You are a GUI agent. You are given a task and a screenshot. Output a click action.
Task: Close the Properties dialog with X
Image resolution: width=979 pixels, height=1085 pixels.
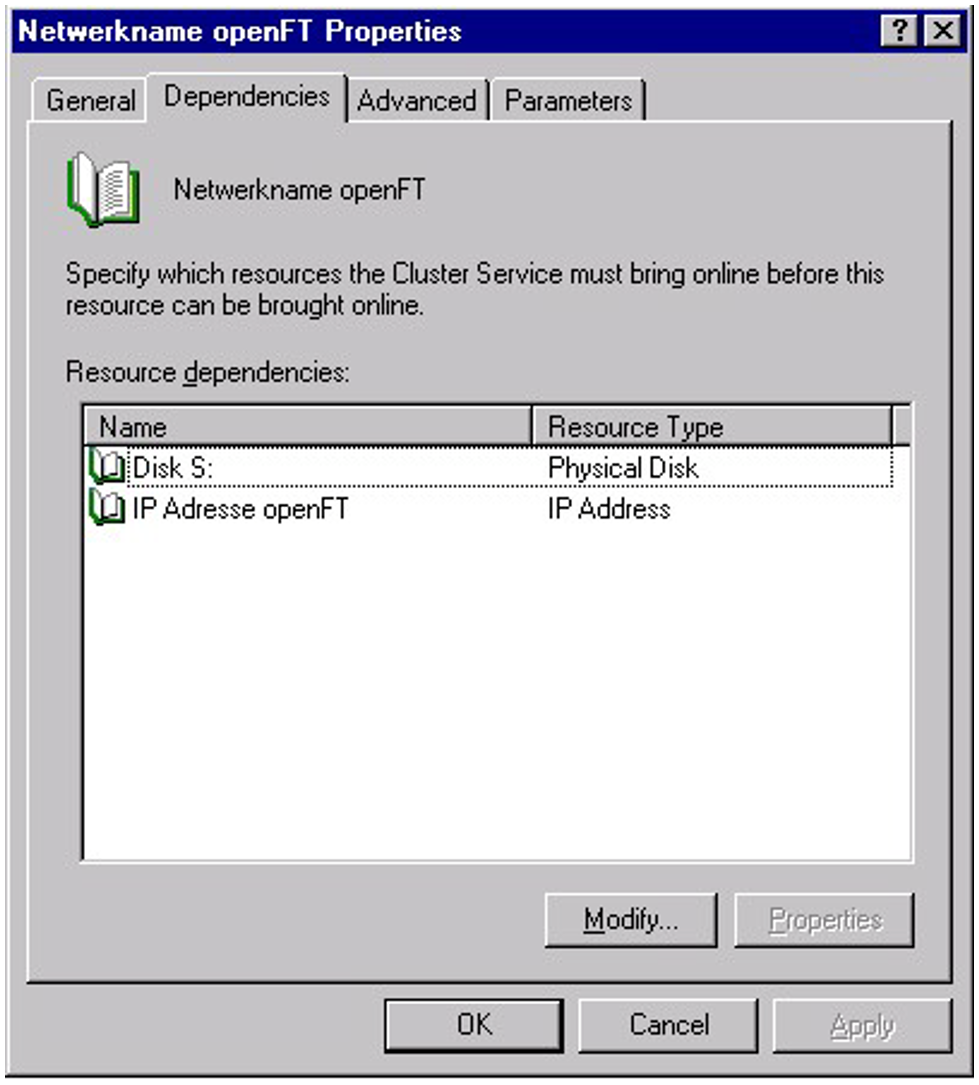tap(941, 32)
